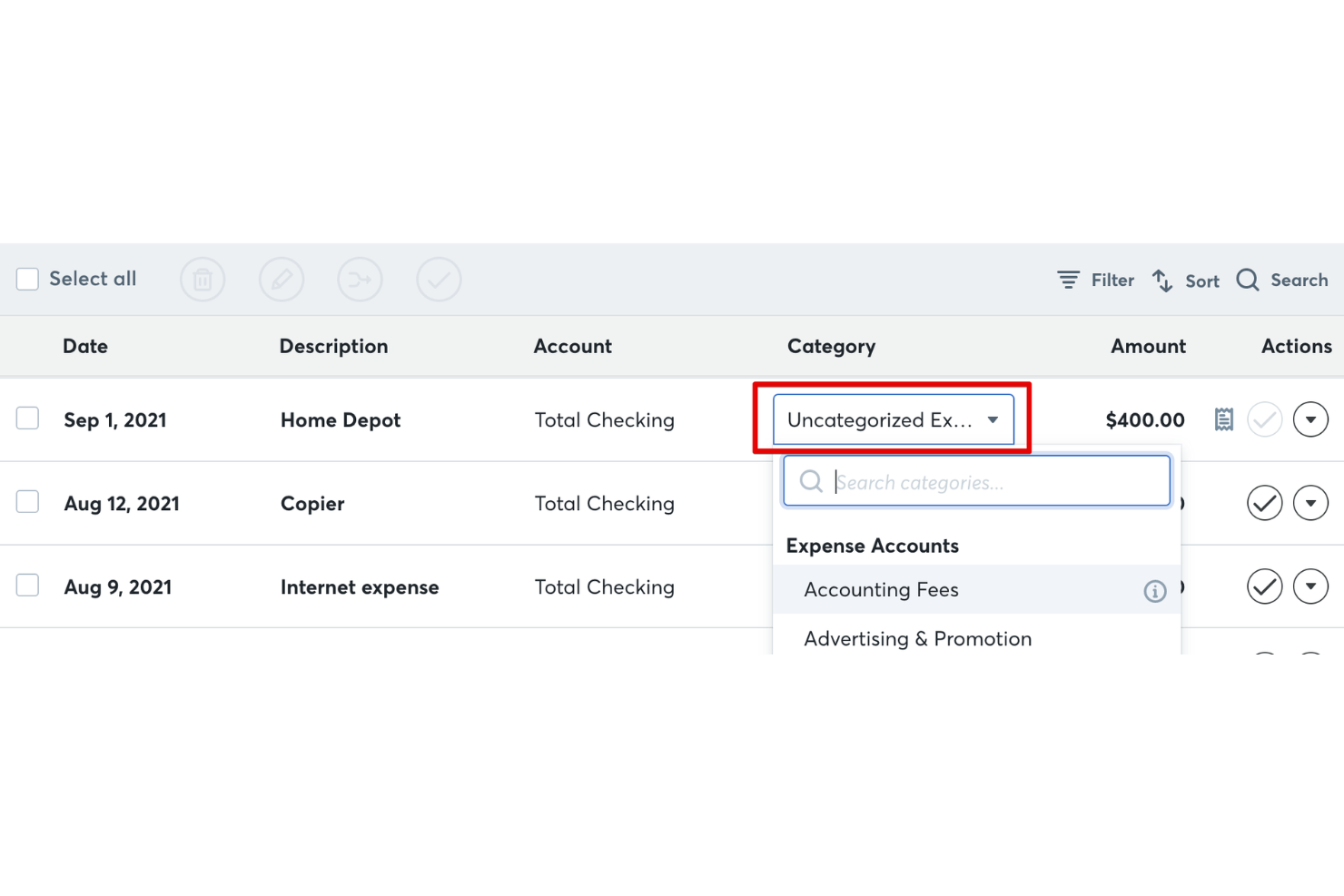Image resolution: width=1344 pixels, height=896 pixels.
Task: Expand the actions caret on the Copier row
Action: (1310, 502)
